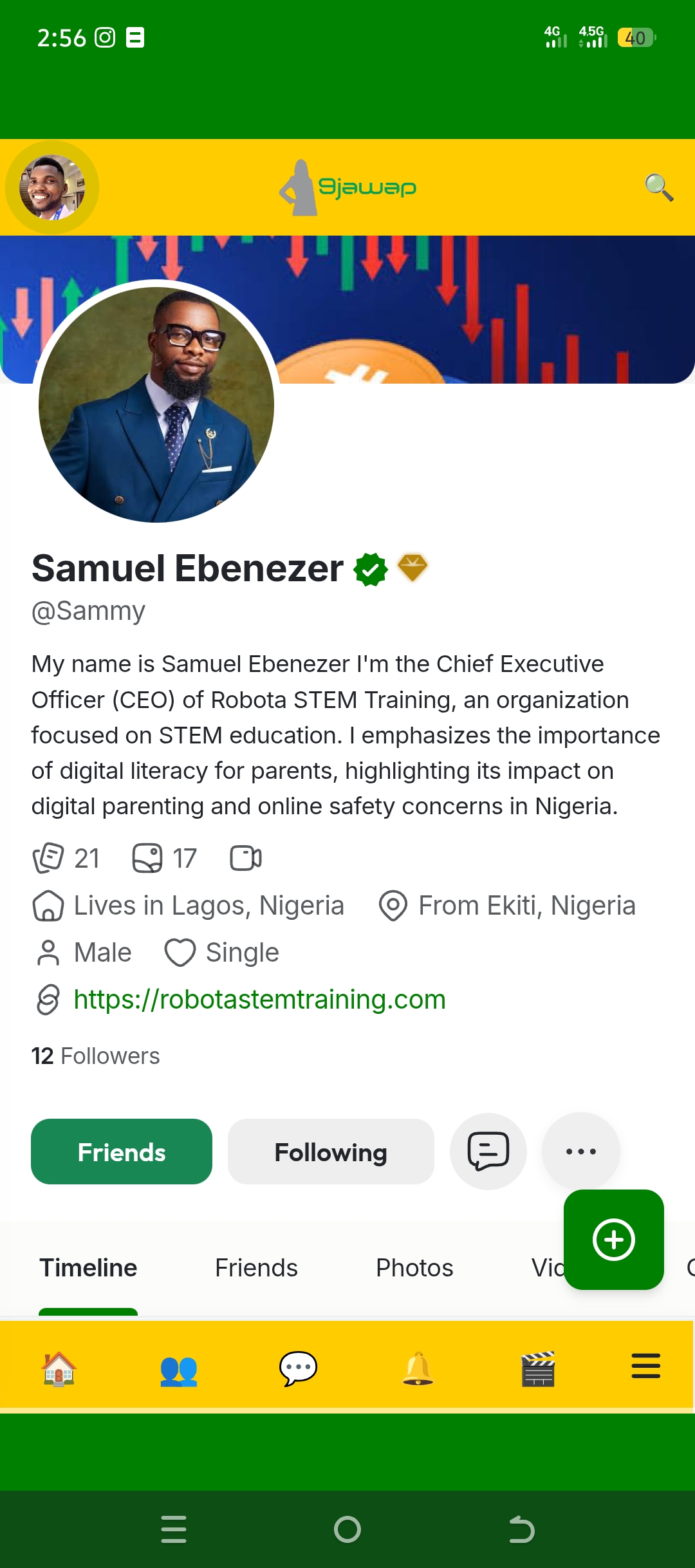Switch to the Friends tab

[x=256, y=1267]
